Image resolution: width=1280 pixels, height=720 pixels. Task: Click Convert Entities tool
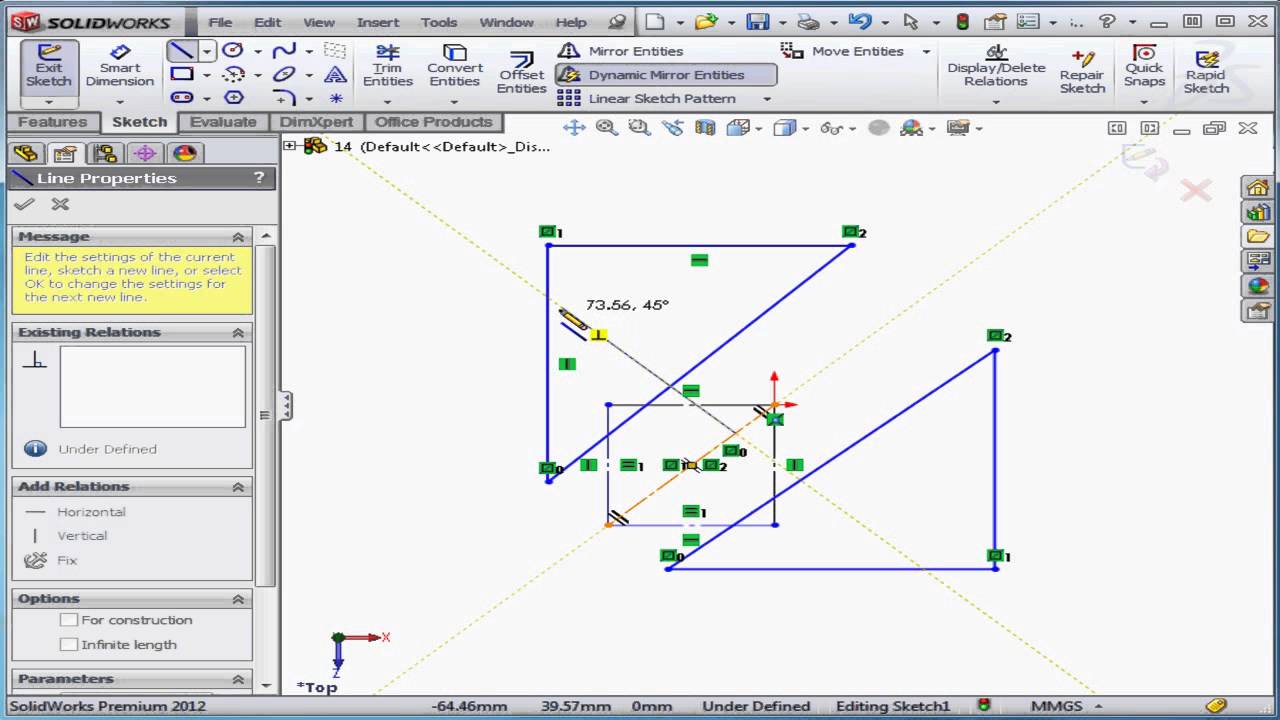(455, 67)
